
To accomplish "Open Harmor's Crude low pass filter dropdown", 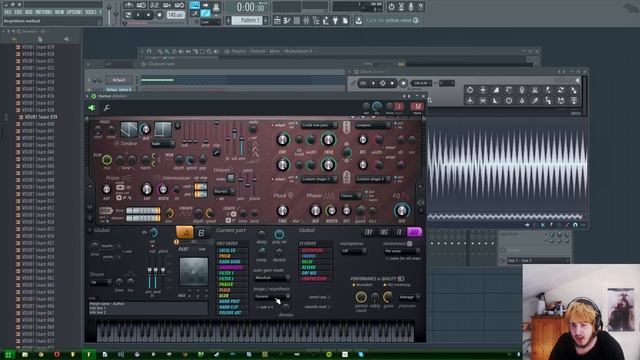I will [320, 125].
